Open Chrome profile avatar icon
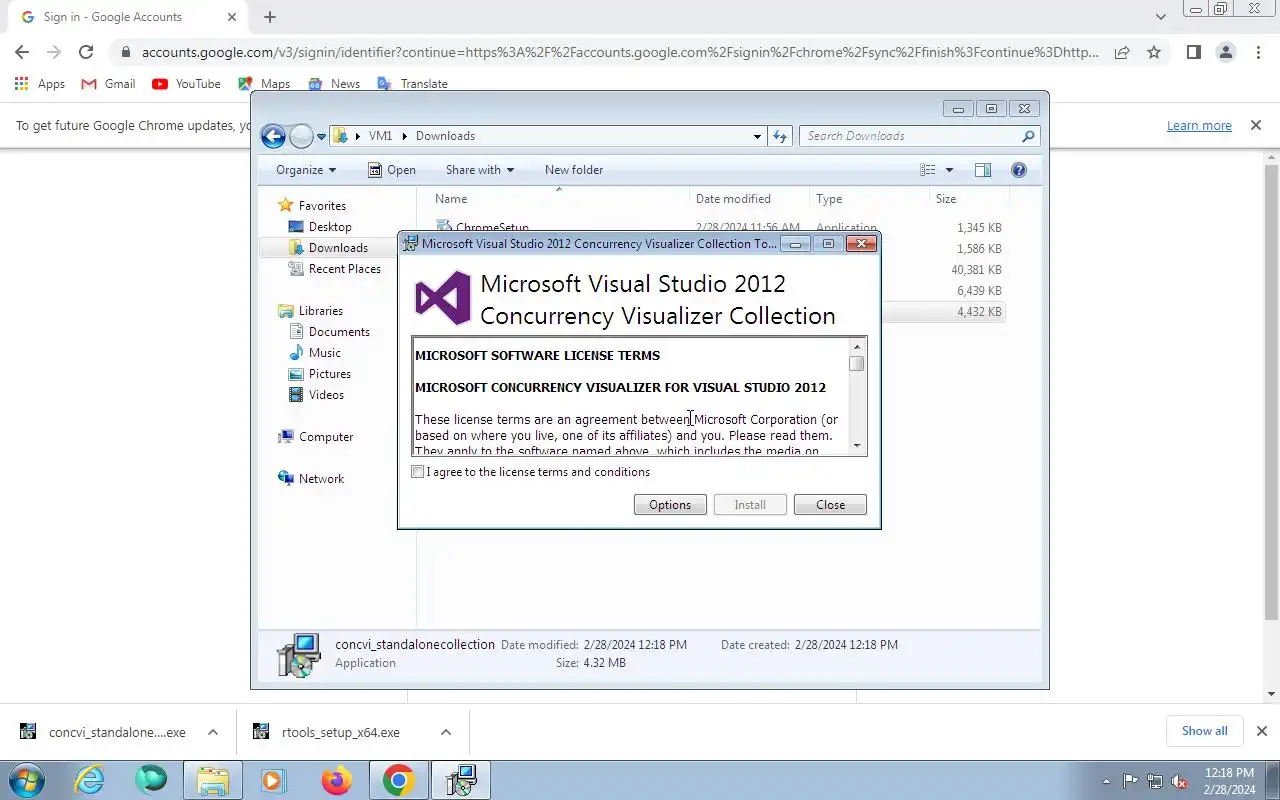Image resolution: width=1280 pixels, height=800 pixels. tap(1225, 52)
